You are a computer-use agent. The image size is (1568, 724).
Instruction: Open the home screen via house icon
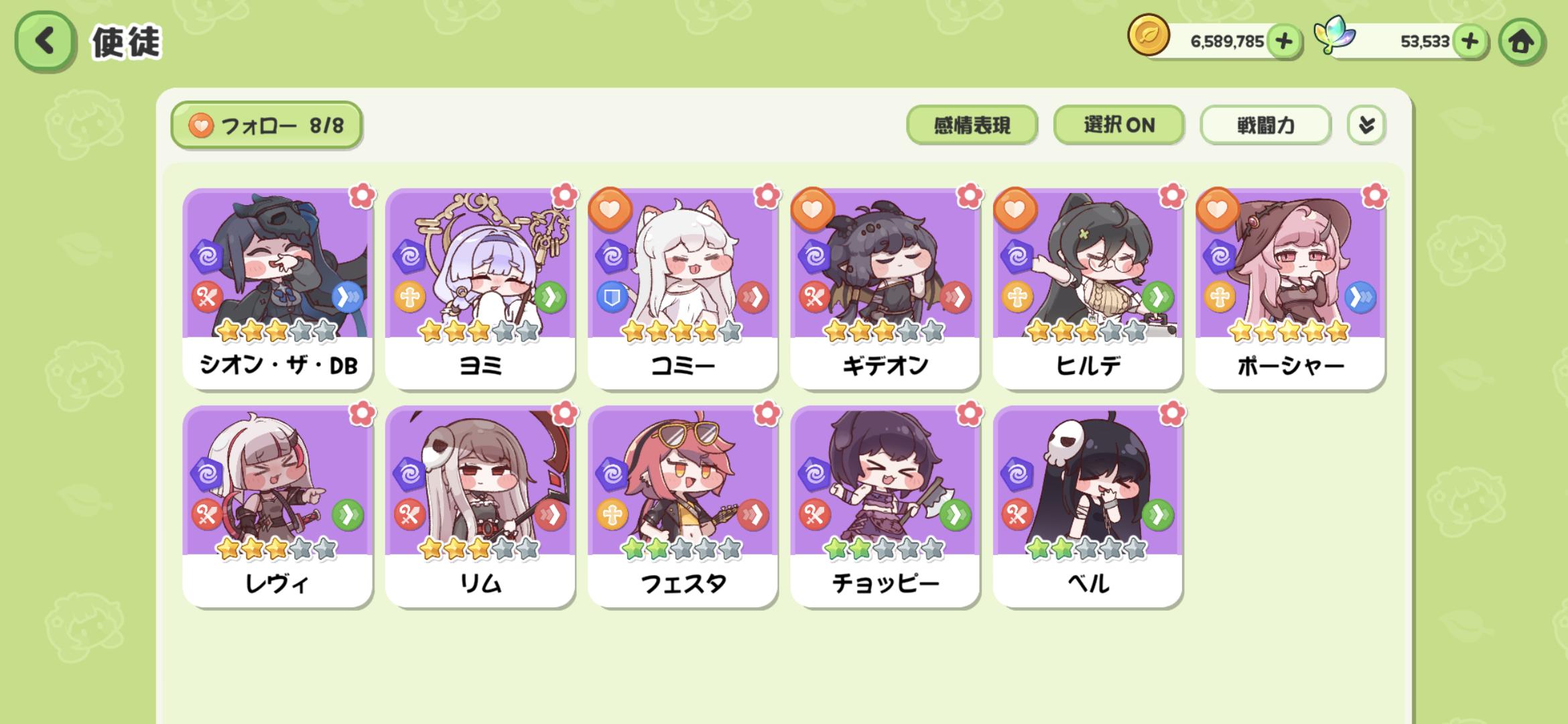pos(1521,42)
